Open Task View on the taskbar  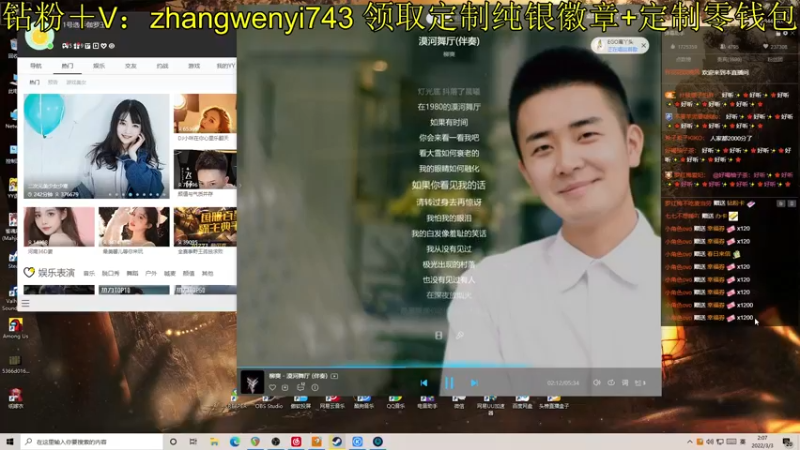tap(193, 441)
